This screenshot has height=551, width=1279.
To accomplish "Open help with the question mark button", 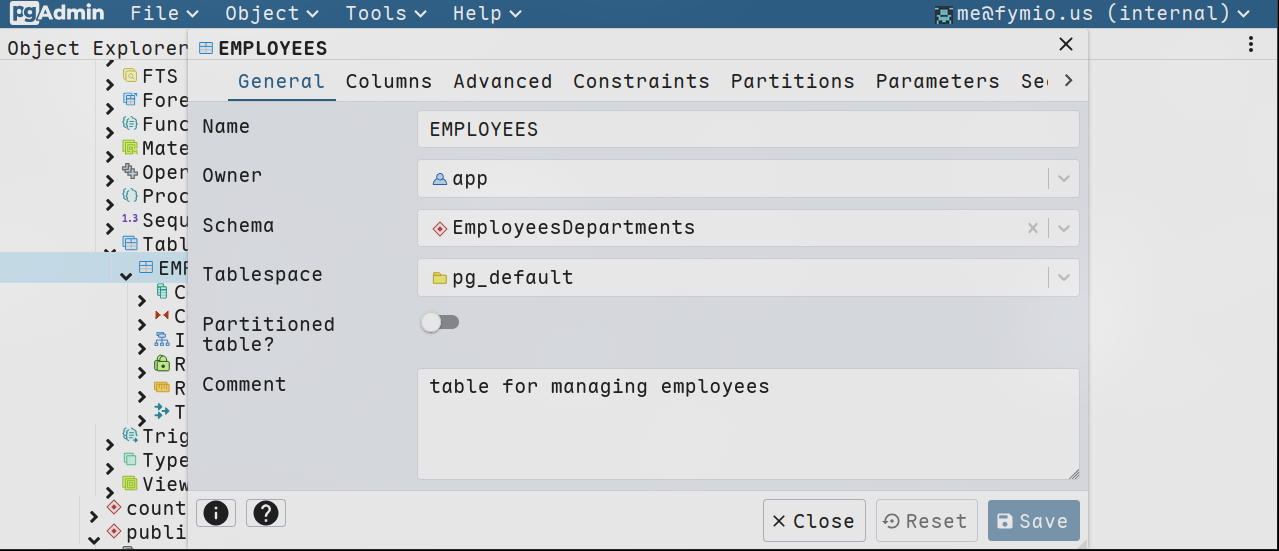I will click(265, 513).
